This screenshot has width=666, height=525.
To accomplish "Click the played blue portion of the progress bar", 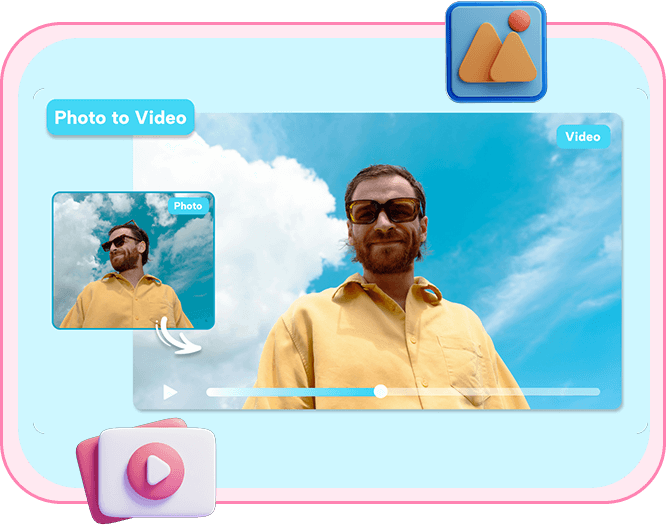I will pos(290,392).
